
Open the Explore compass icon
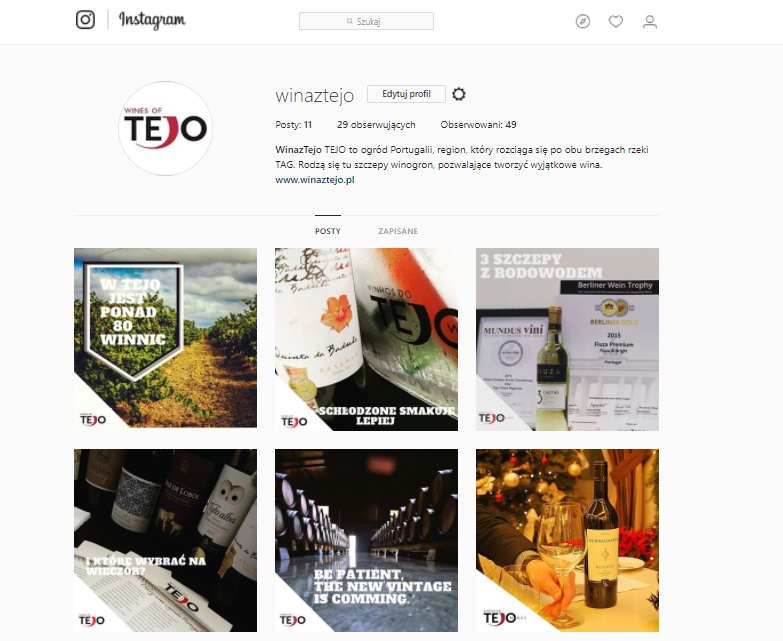[583, 21]
